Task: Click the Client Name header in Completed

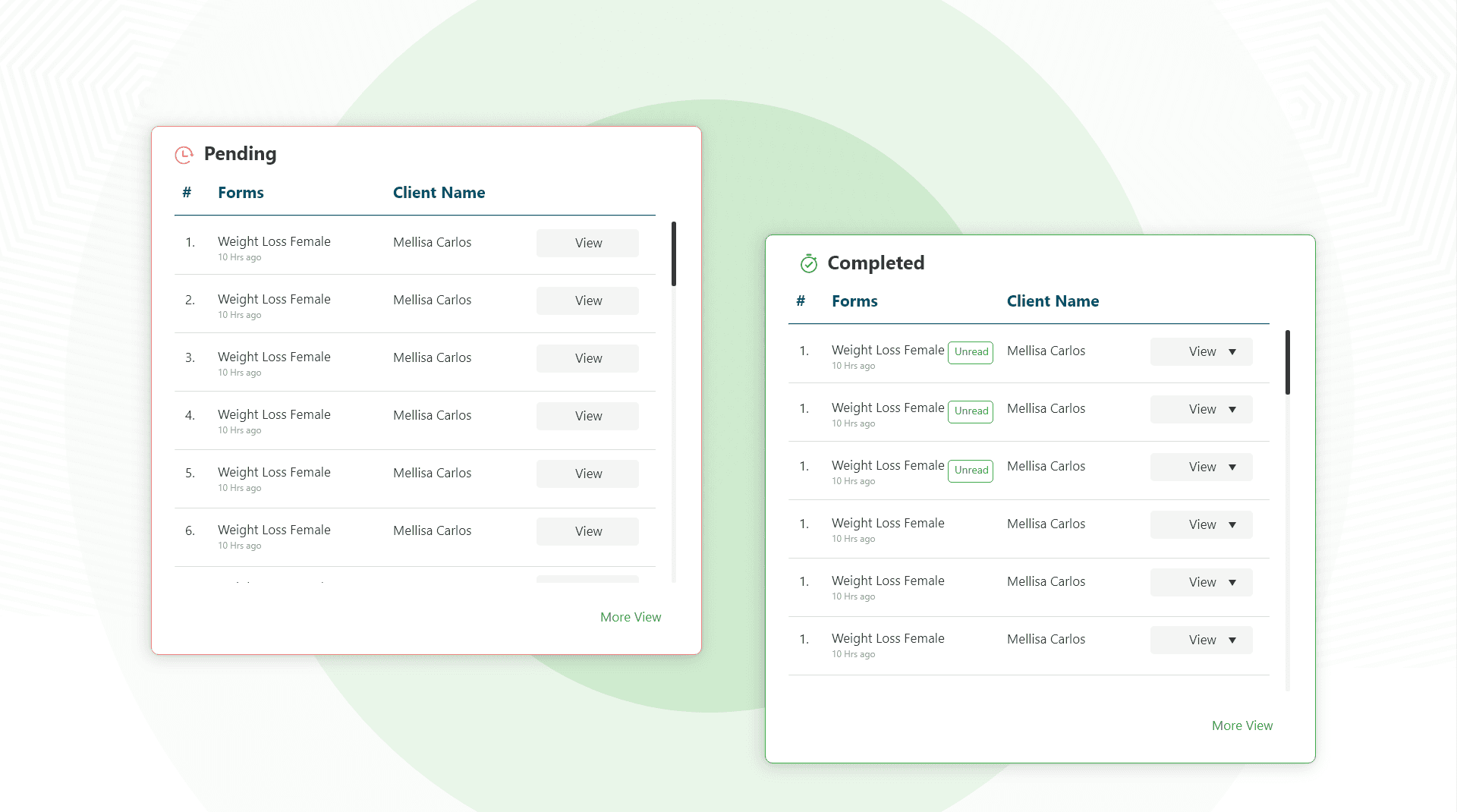Action: [x=1053, y=301]
